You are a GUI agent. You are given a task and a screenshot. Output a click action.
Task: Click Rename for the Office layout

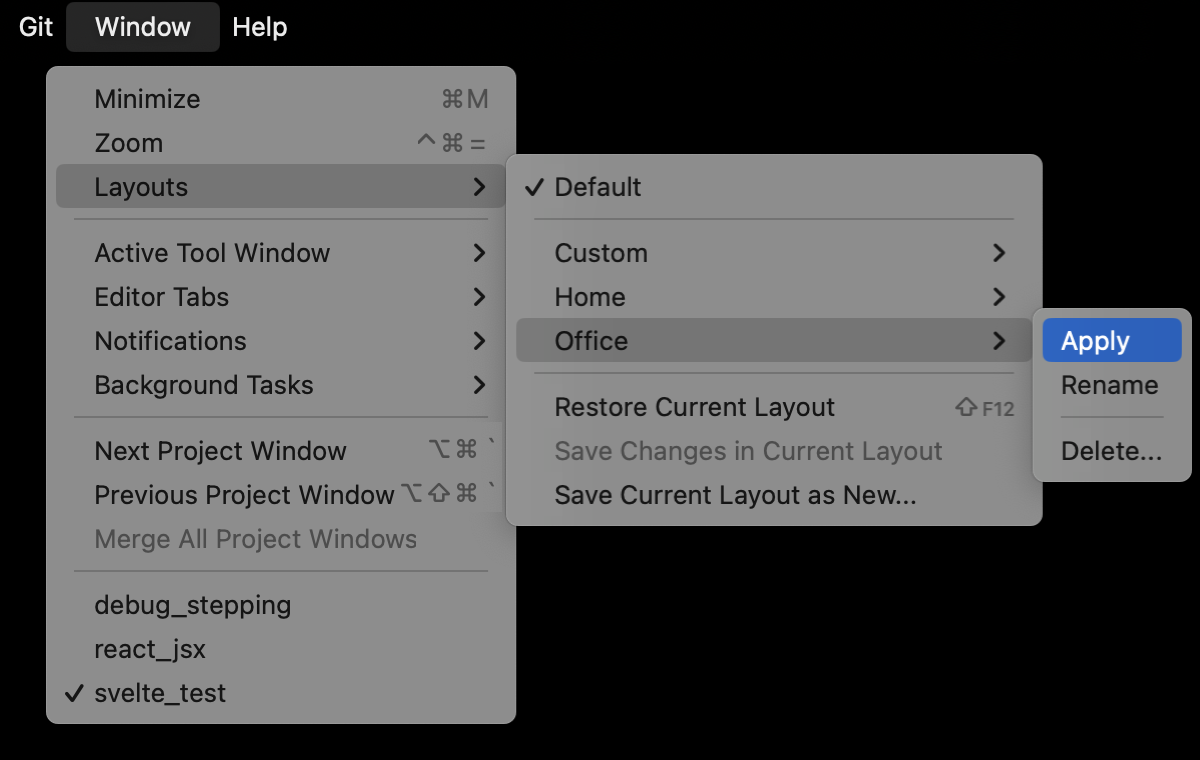(x=1108, y=385)
